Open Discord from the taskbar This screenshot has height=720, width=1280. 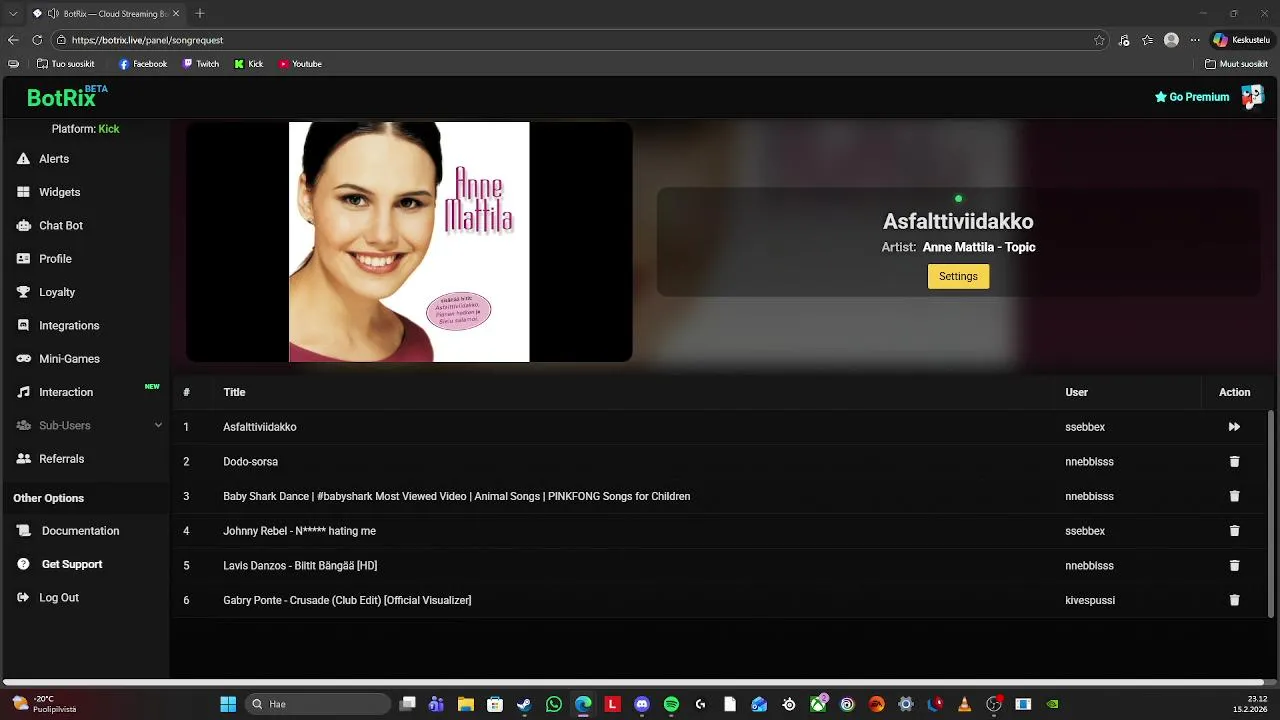coord(642,704)
